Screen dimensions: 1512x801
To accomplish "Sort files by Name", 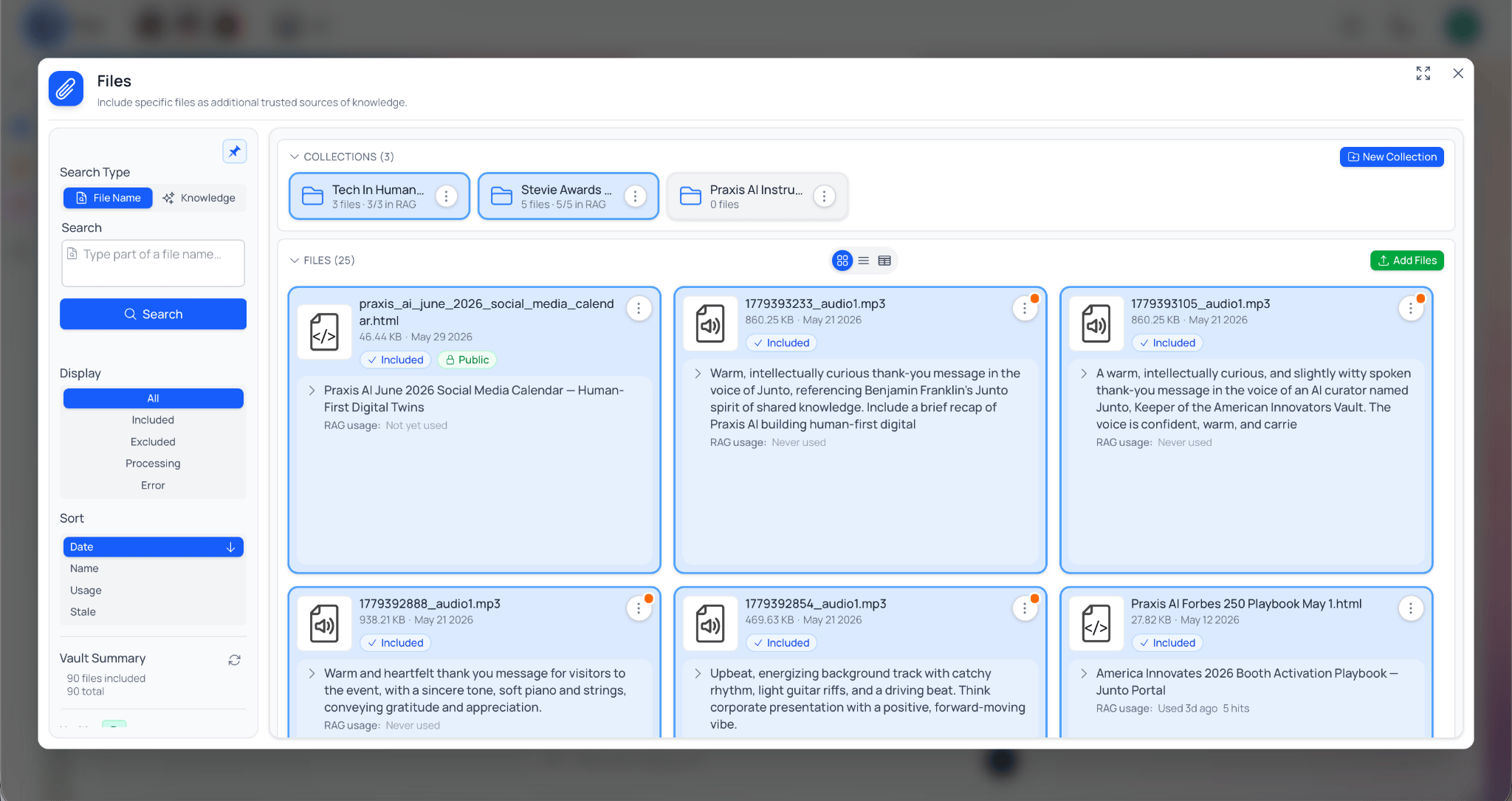I will click(x=153, y=568).
